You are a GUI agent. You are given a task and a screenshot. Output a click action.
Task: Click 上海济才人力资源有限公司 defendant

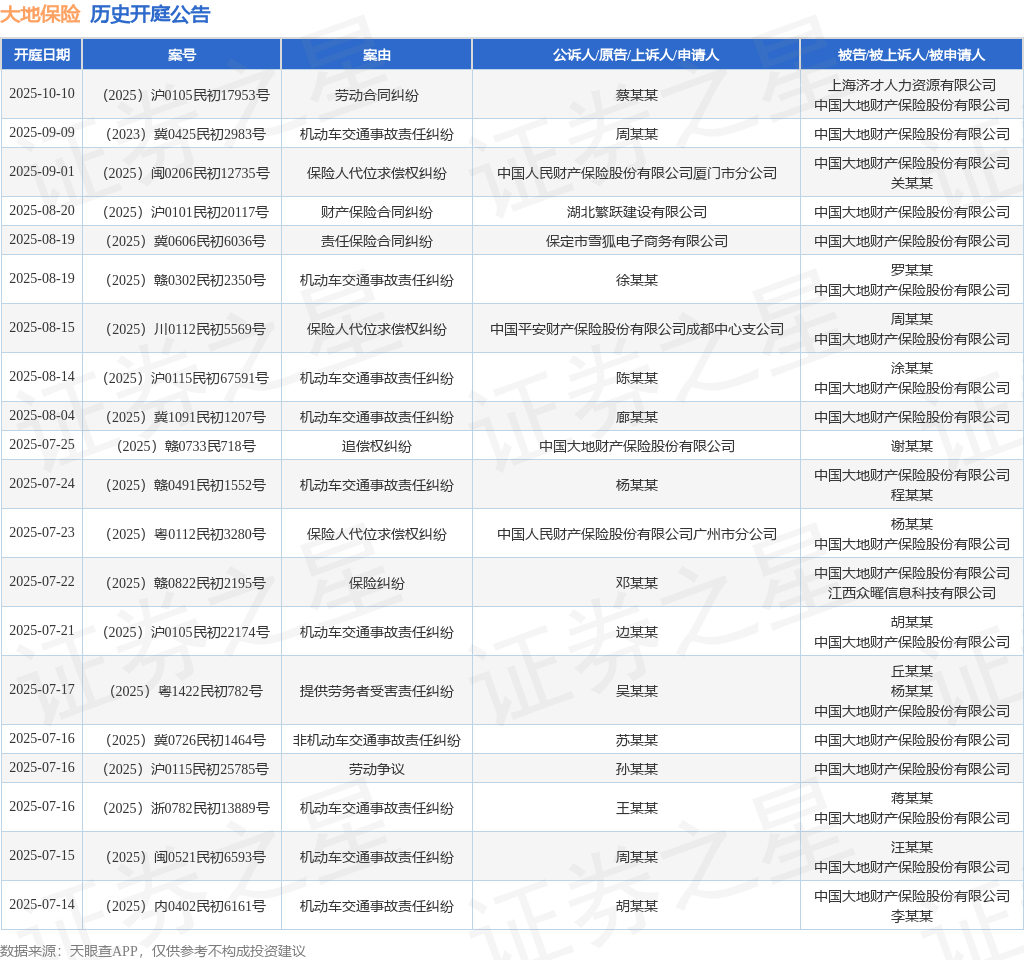tap(912, 85)
